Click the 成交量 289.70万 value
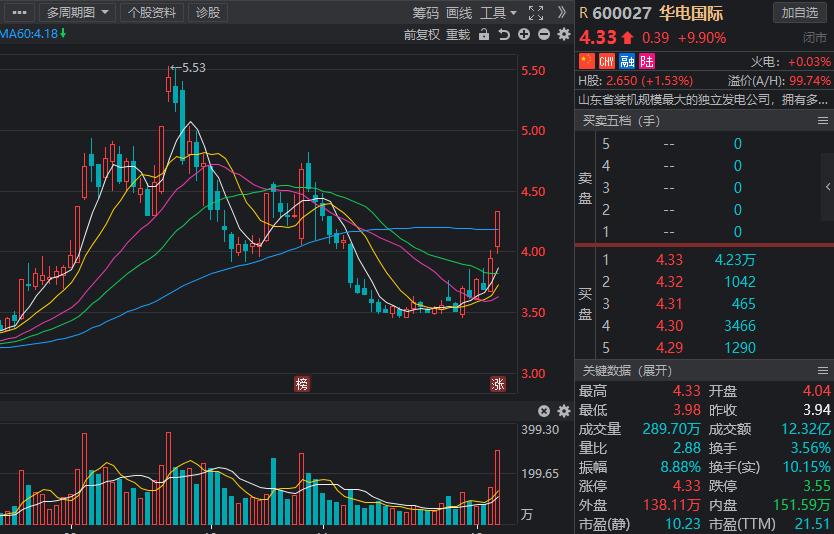Screen dimensions: 834x534 point(671,429)
